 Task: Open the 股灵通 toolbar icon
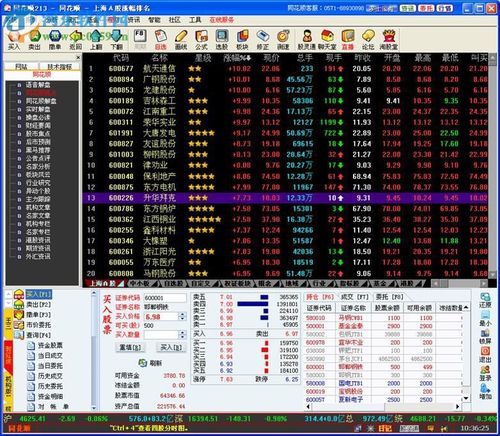coord(307,39)
